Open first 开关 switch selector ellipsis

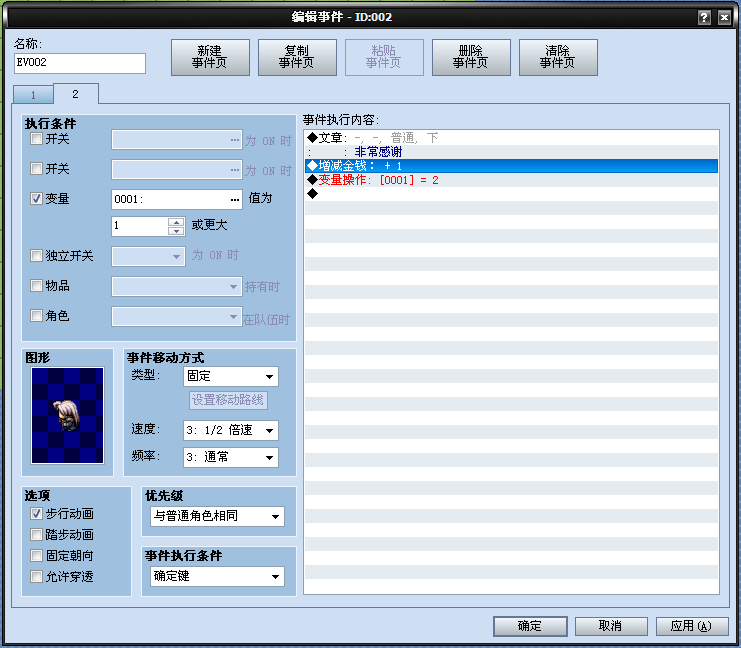(235, 140)
